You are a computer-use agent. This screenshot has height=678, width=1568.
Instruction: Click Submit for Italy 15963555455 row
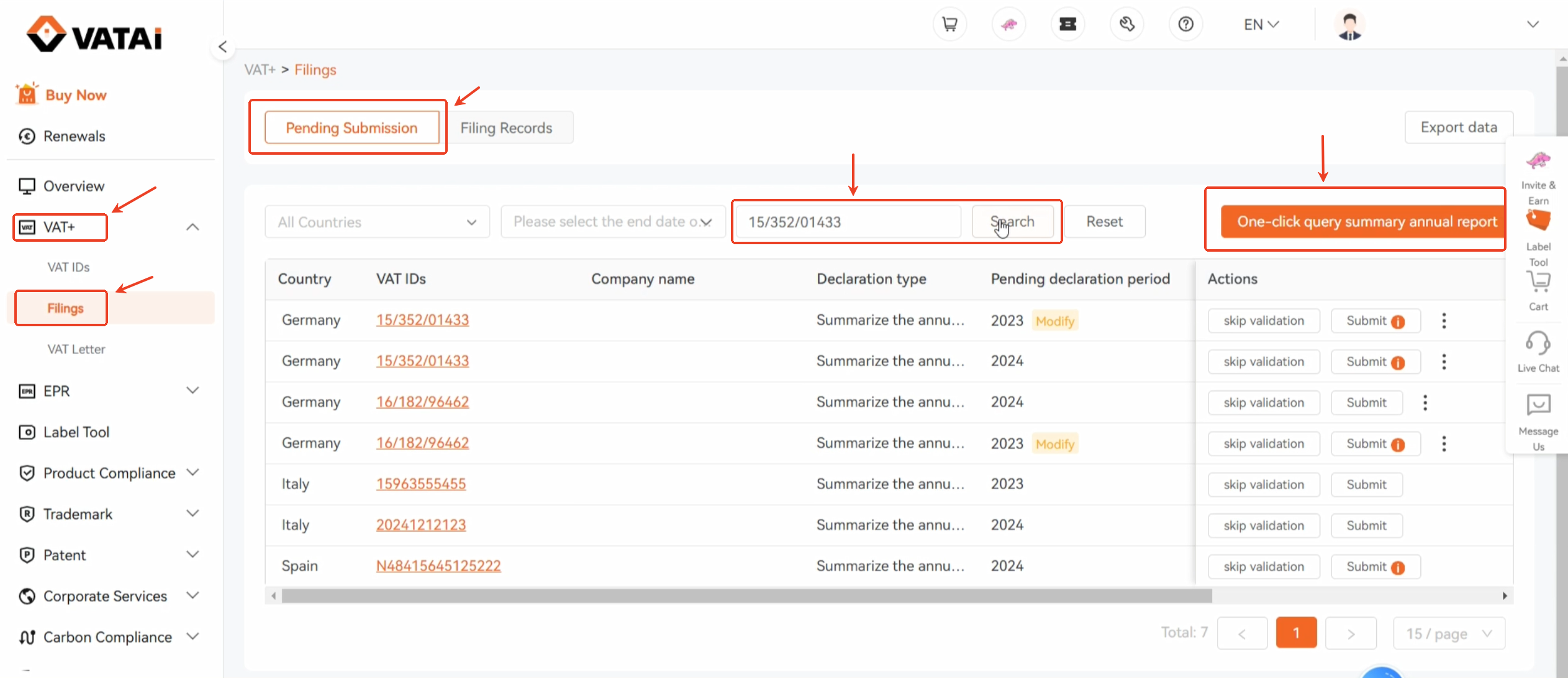pyautogui.click(x=1366, y=485)
